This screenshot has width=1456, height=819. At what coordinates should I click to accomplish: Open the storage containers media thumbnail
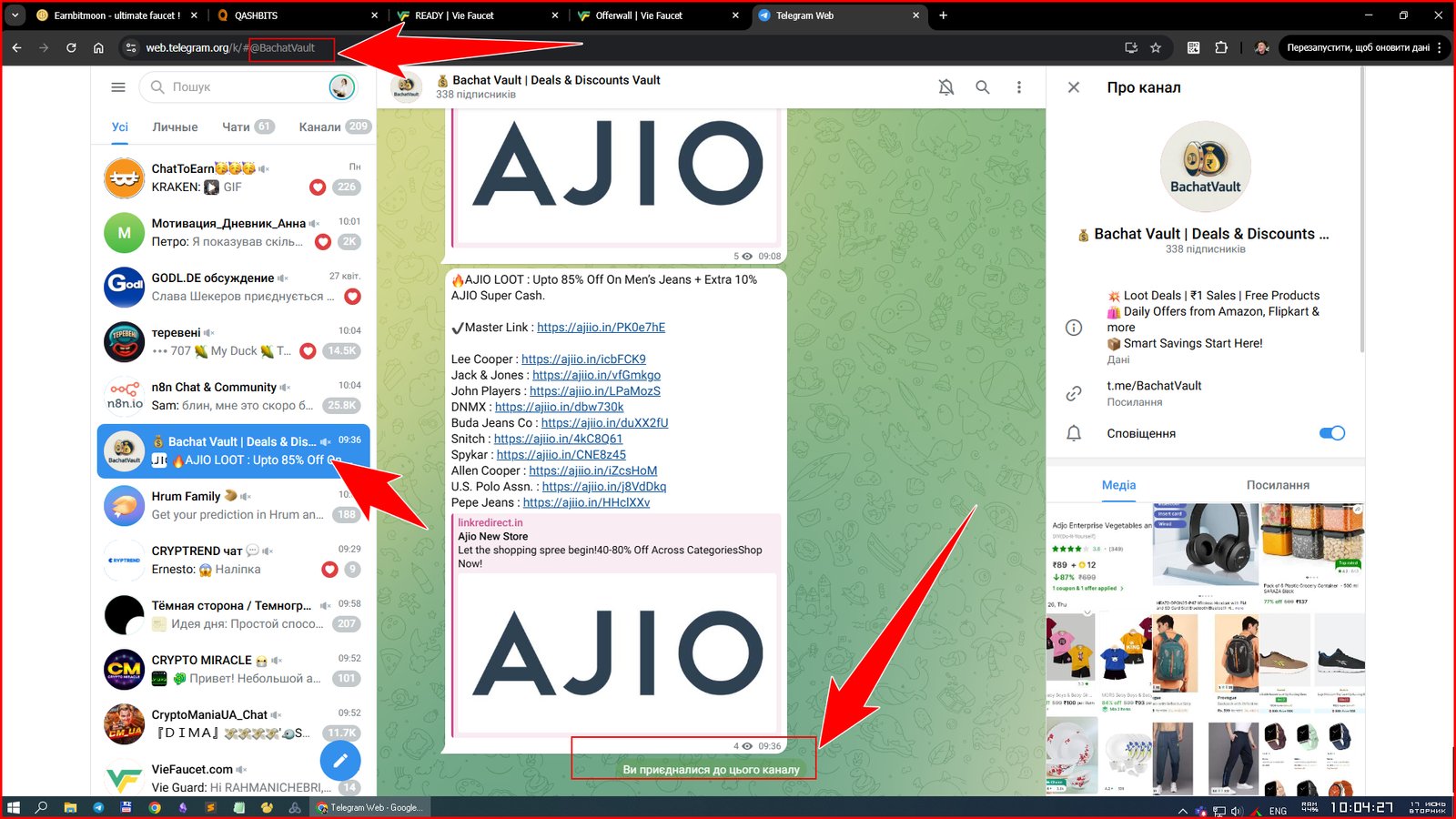tap(1312, 555)
